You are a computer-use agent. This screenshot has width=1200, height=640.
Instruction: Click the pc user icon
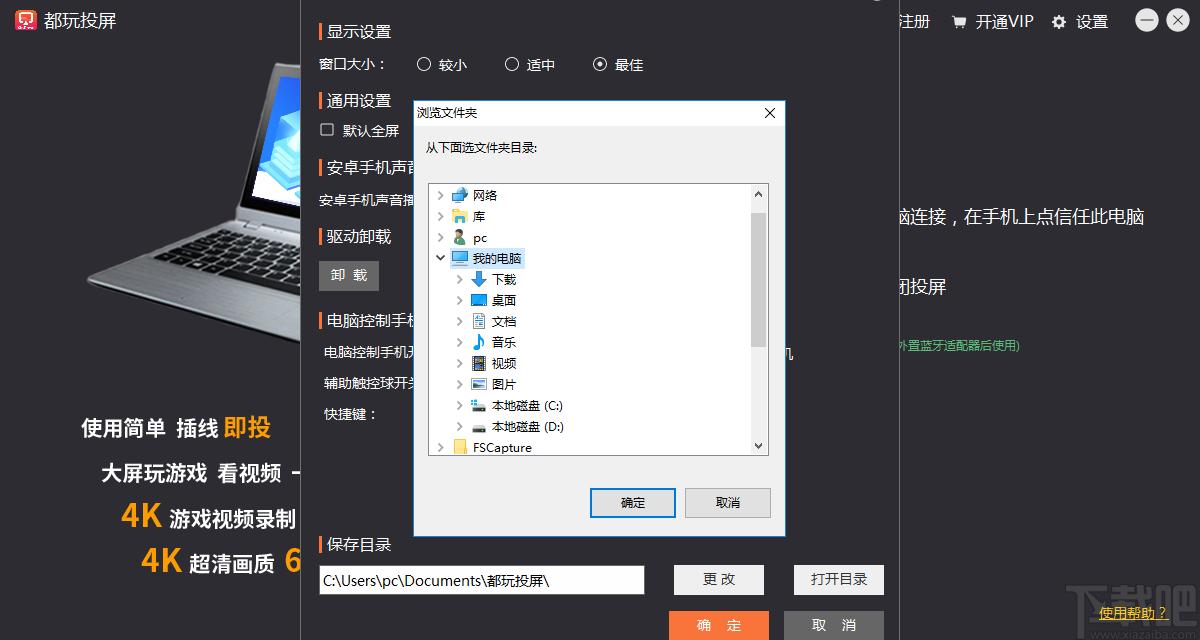pos(460,237)
